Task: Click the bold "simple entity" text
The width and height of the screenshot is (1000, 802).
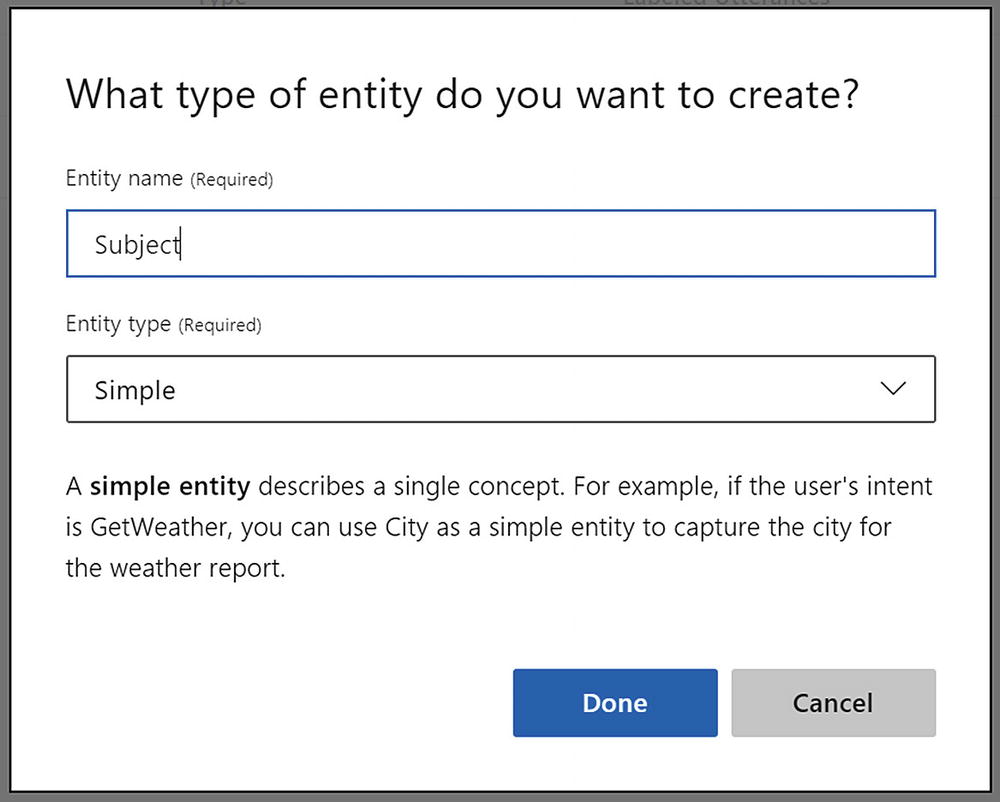Action: [169, 487]
